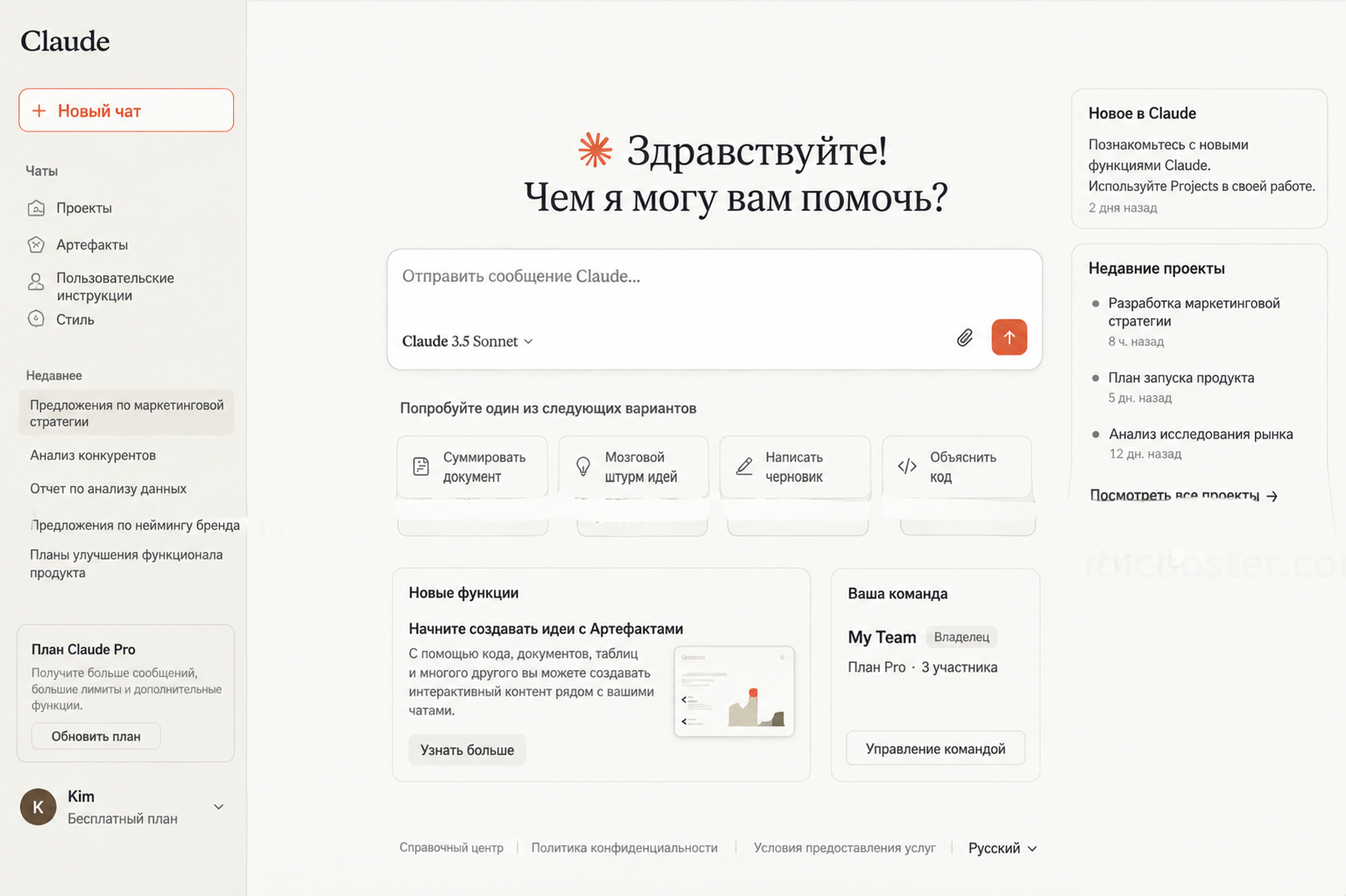Open recent chat Предложения по маркетинговой стратегии

click(126, 413)
